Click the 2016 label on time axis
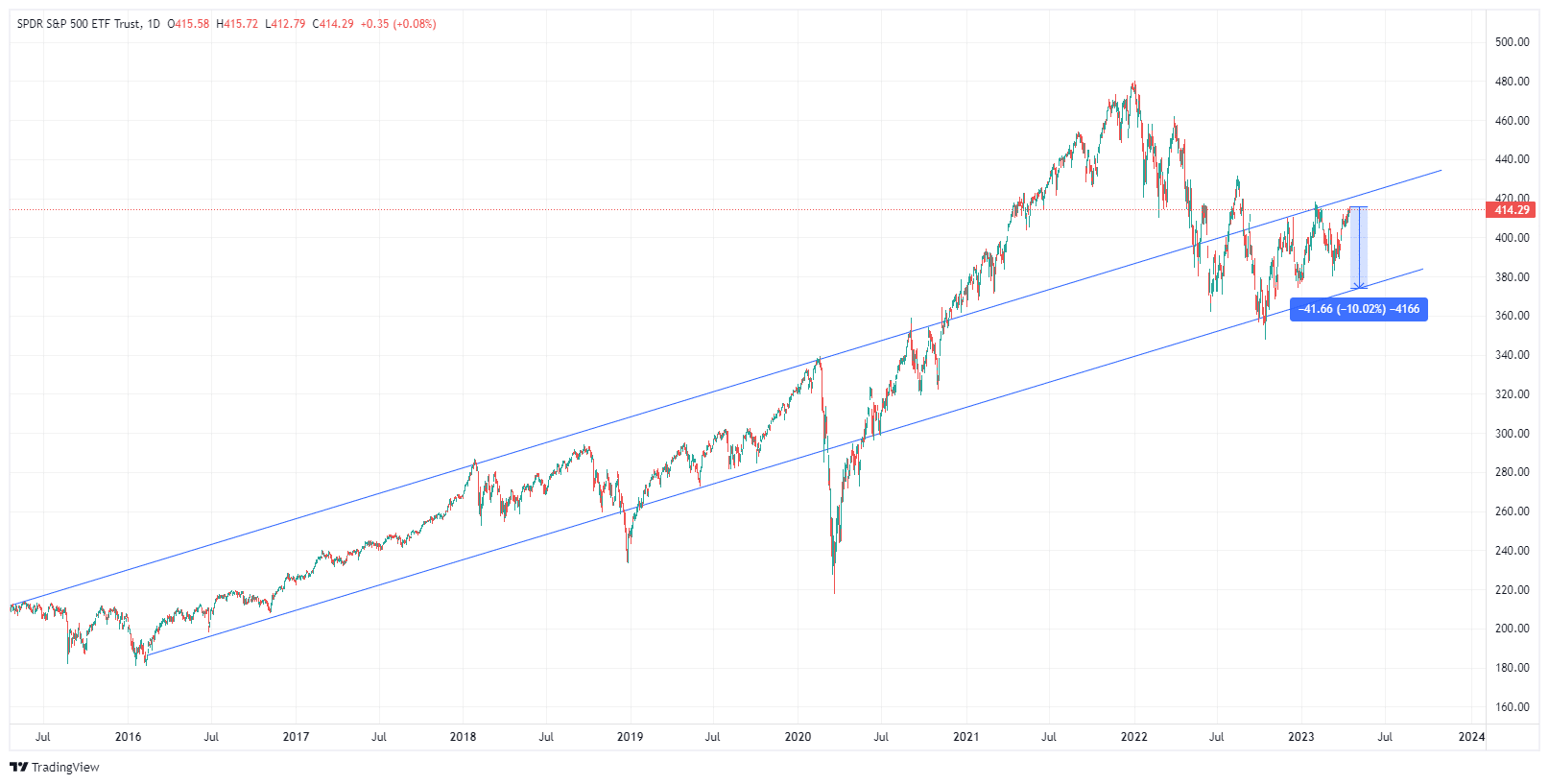Image resolution: width=1549 pixels, height=784 pixels. click(x=128, y=737)
